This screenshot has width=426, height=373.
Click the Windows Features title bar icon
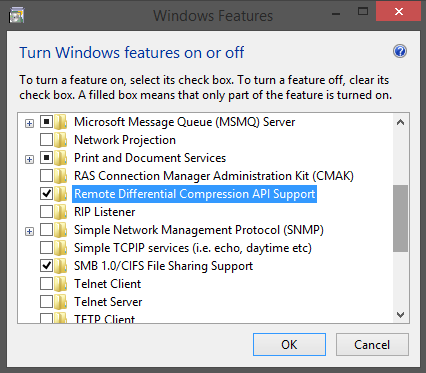(17, 16)
